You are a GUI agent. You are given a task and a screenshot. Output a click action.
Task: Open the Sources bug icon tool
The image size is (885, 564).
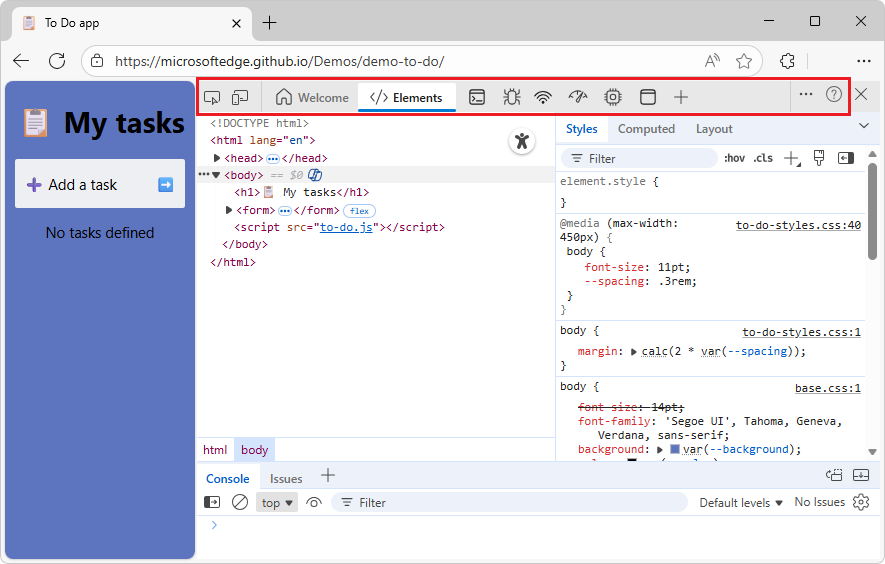[511, 97]
